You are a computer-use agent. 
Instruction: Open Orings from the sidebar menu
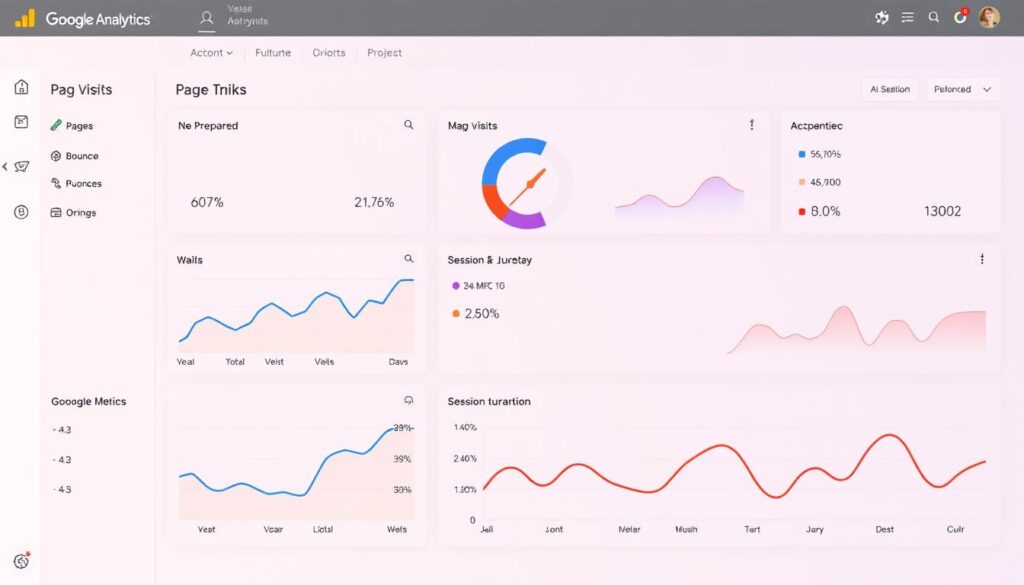pos(82,212)
